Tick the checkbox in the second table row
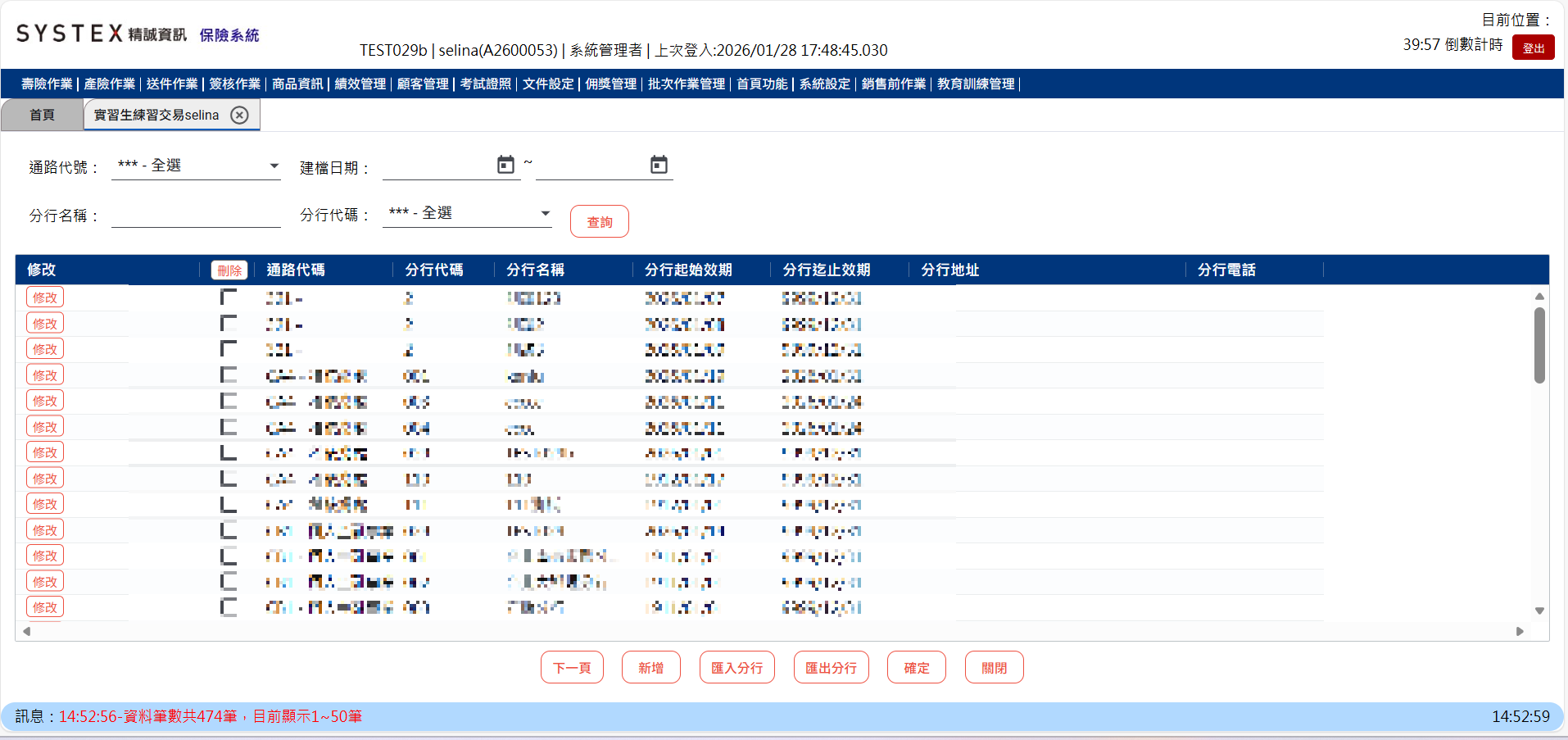 (229, 324)
